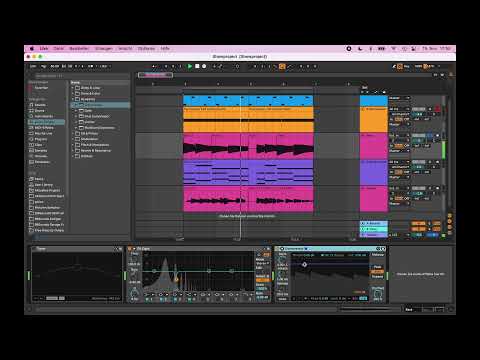Select the Samples category icon
The image size is (480, 360).
point(32,150)
